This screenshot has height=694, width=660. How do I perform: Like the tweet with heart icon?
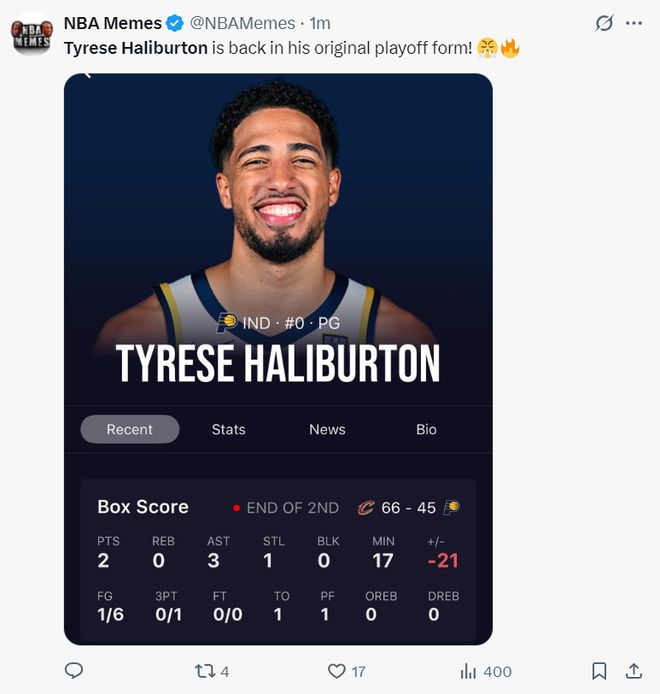point(336,671)
